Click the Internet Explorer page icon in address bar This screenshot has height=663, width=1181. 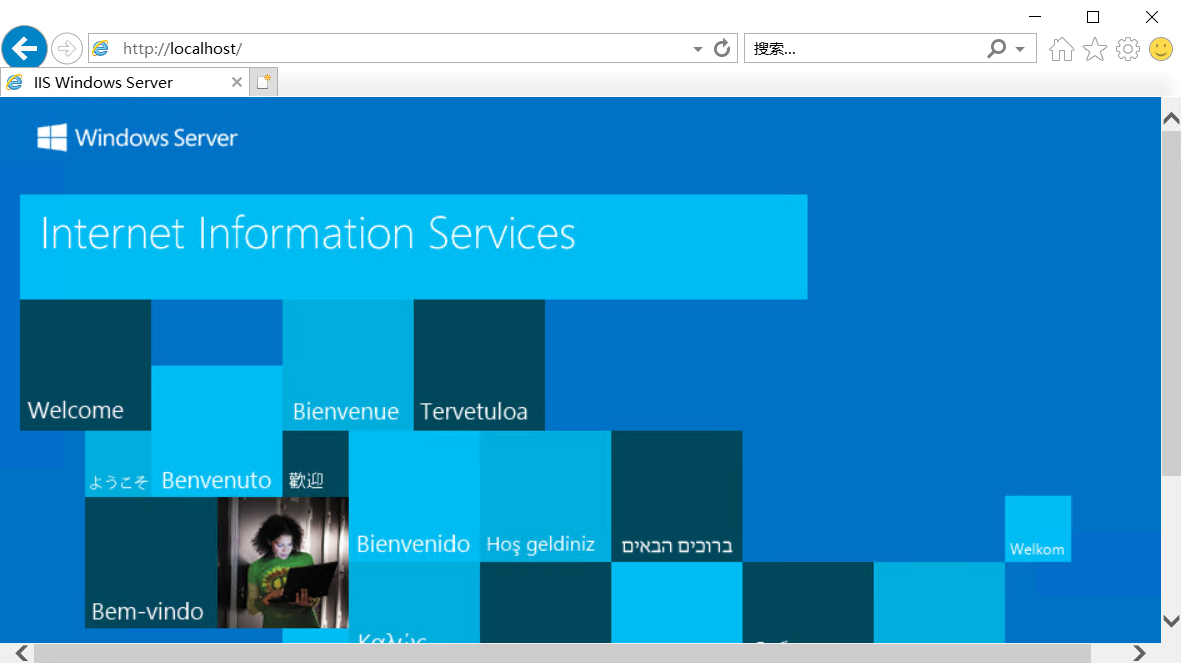[x=101, y=48]
